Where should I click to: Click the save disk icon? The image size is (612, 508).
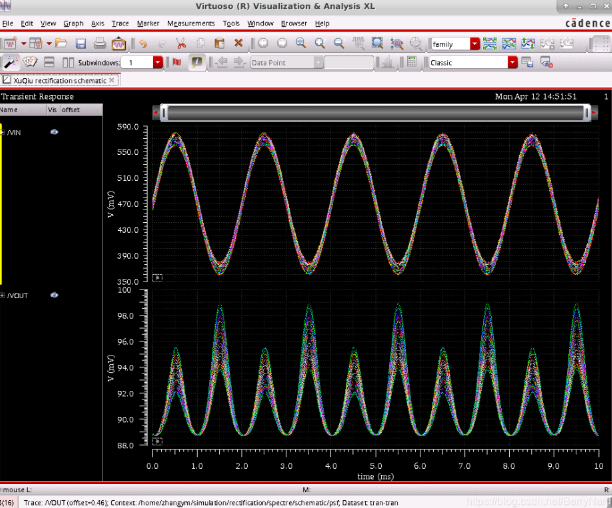tap(81, 44)
